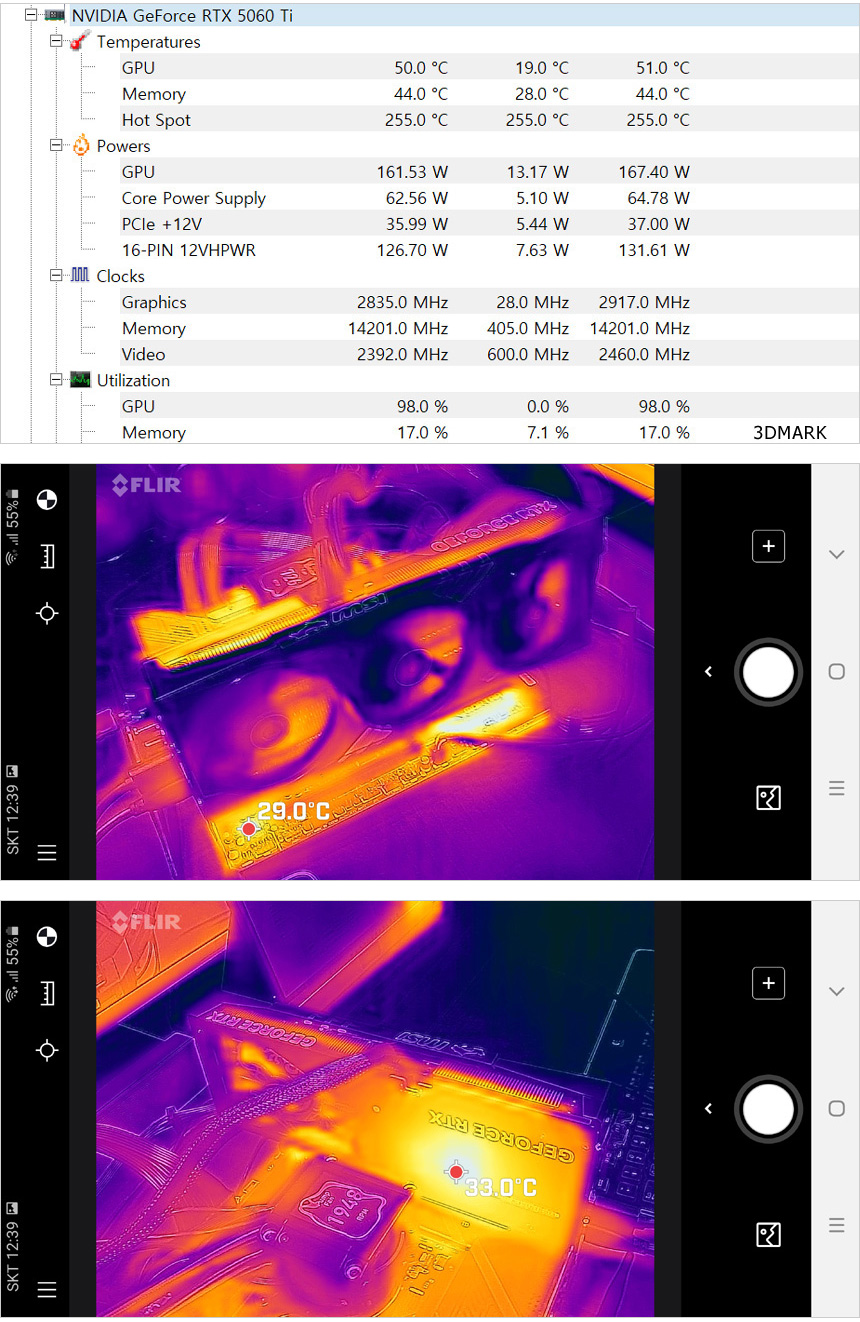Collapse the Utilization group
The width and height of the screenshot is (860, 1322).
coord(57,380)
